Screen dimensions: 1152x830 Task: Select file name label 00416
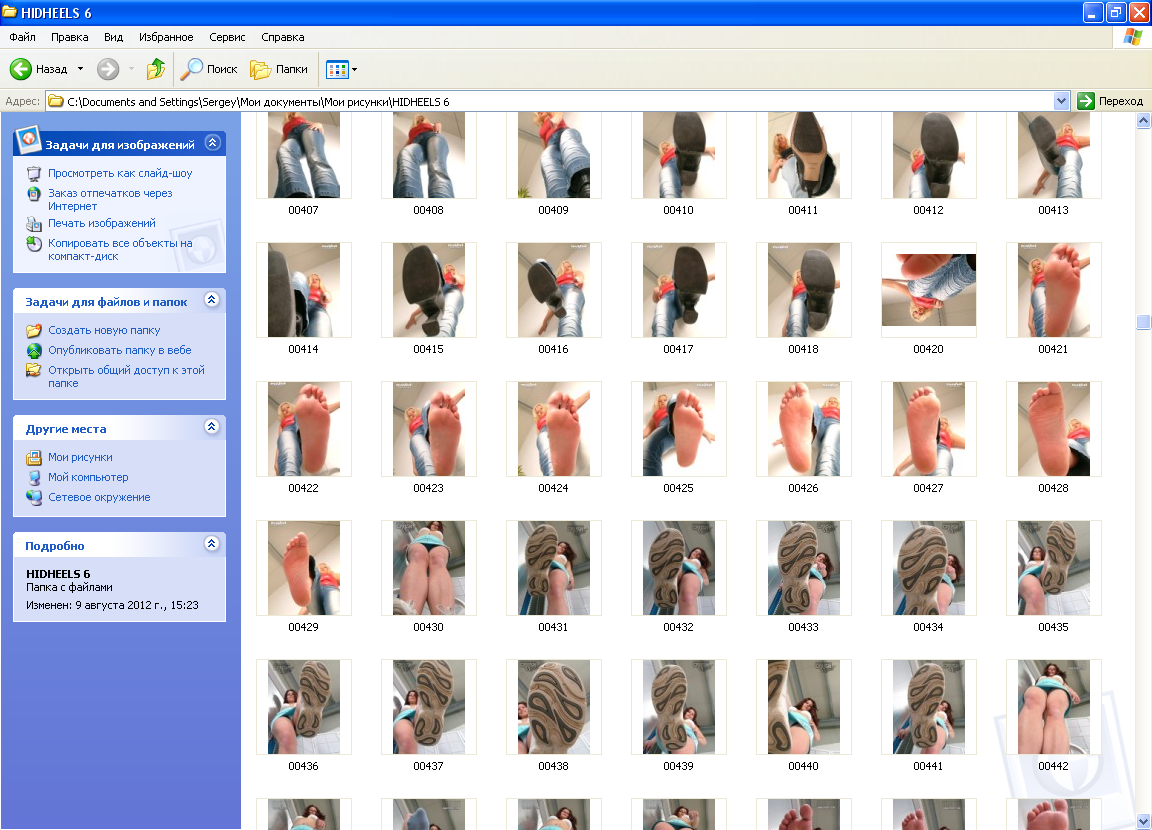click(553, 349)
